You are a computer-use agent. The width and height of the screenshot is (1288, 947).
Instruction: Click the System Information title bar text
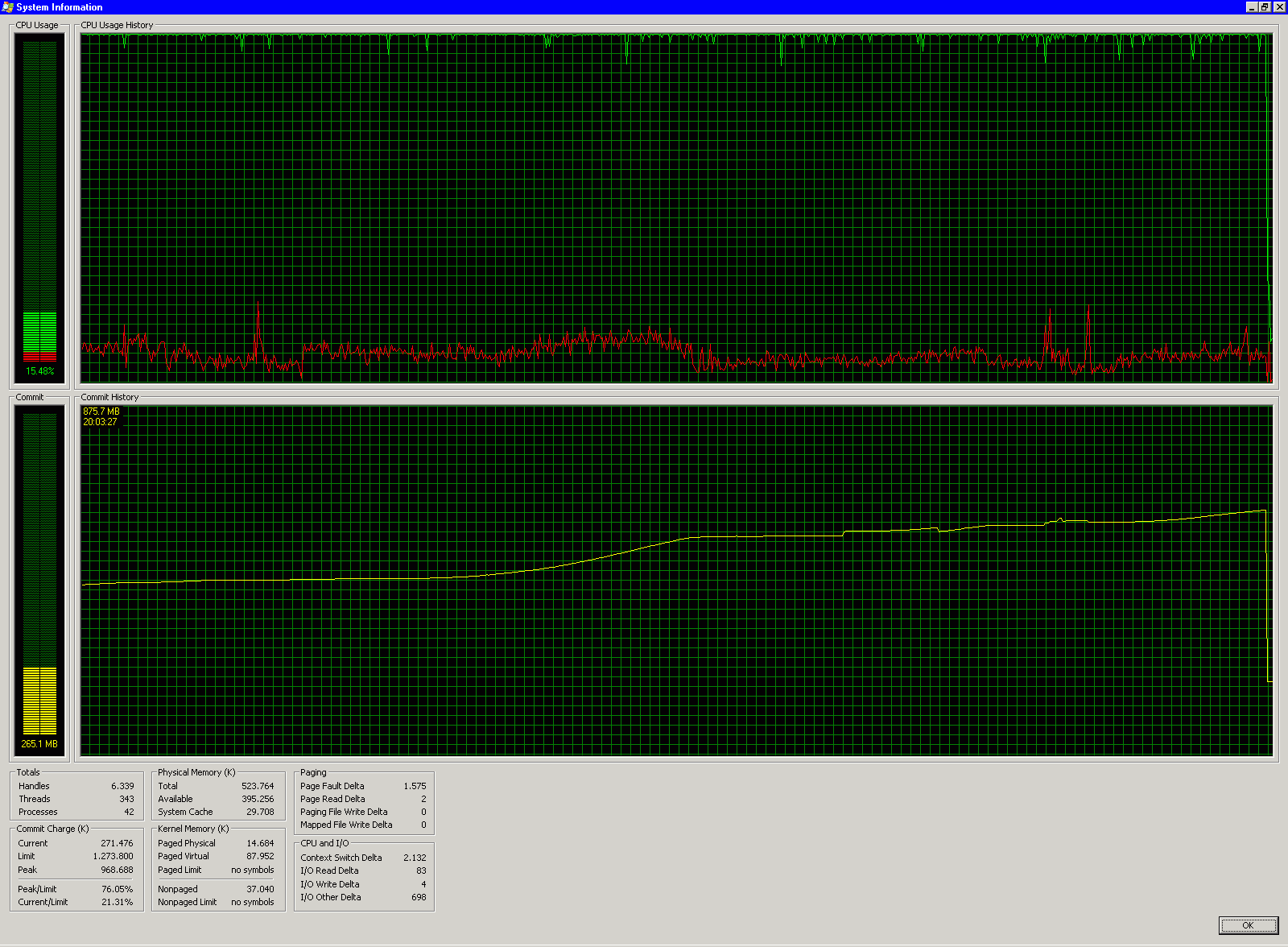[x=60, y=7]
